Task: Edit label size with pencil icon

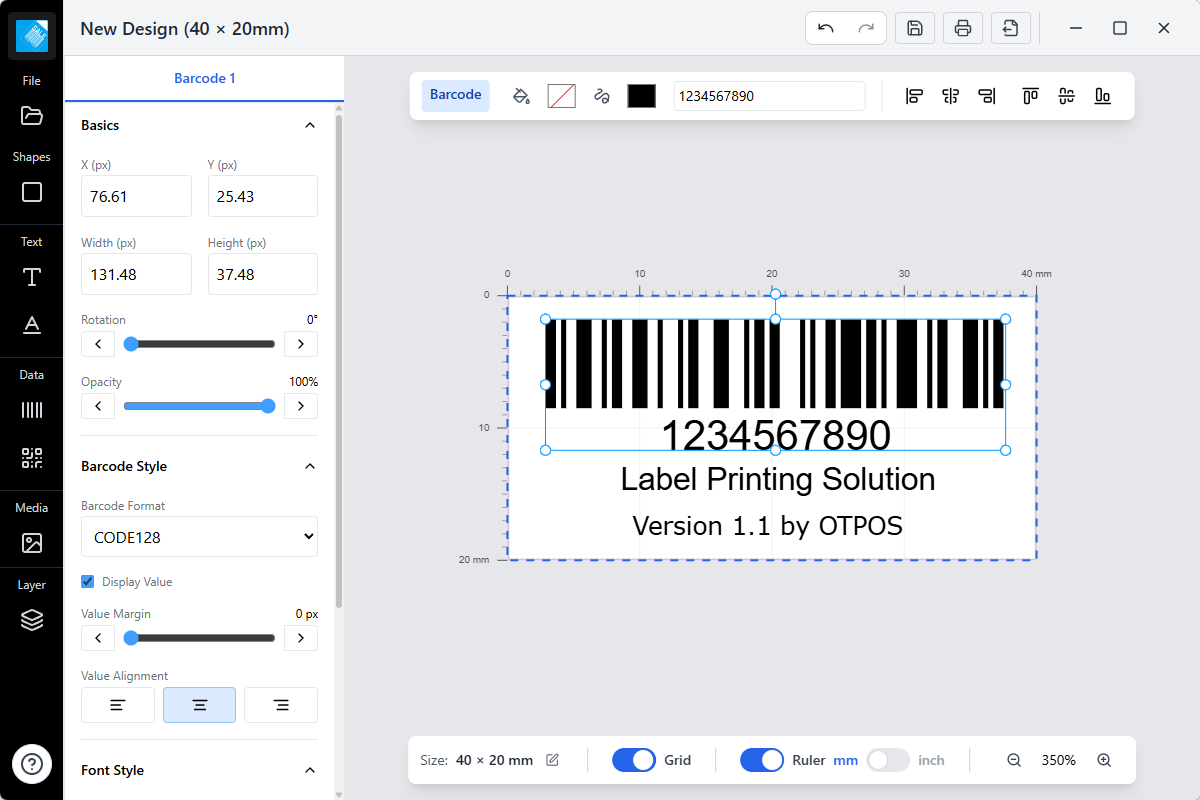Action: coord(553,760)
